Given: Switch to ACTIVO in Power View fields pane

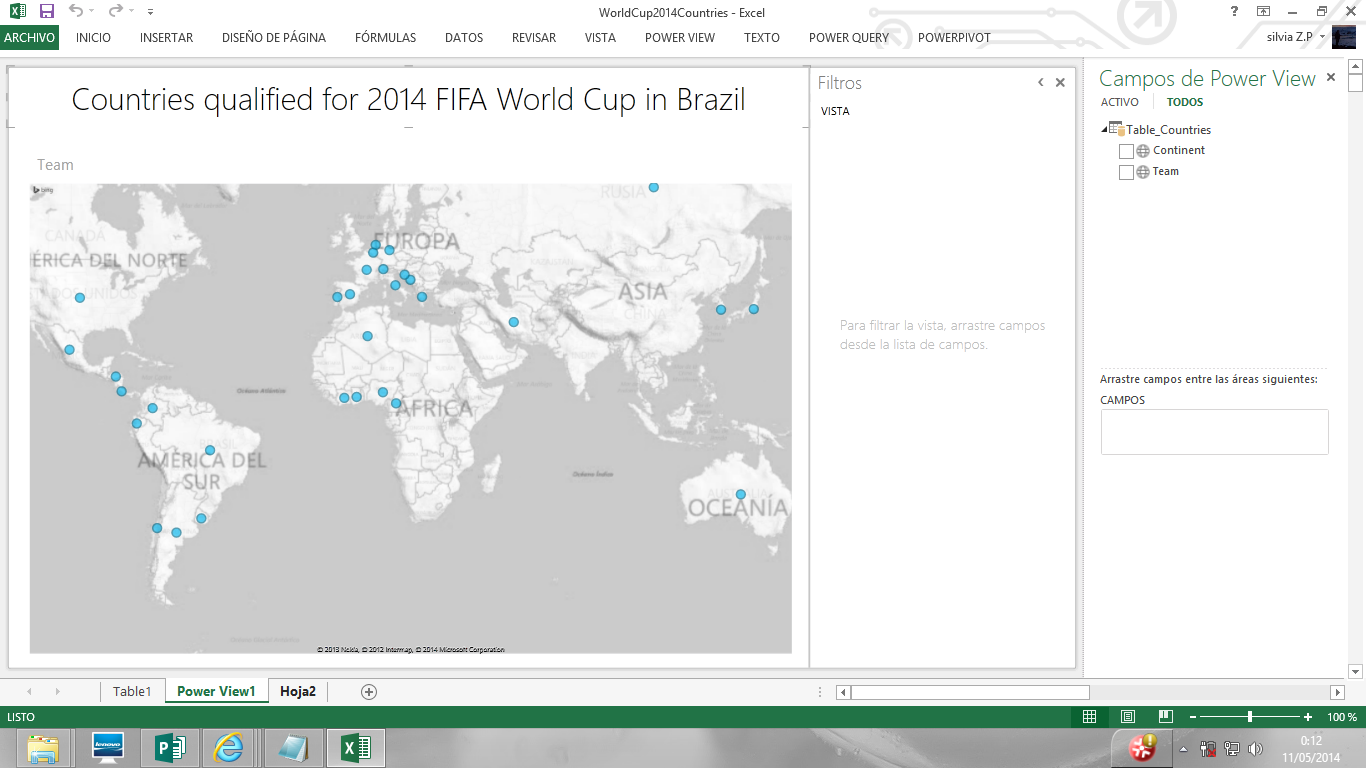Looking at the screenshot, I should click(x=1120, y=101).
